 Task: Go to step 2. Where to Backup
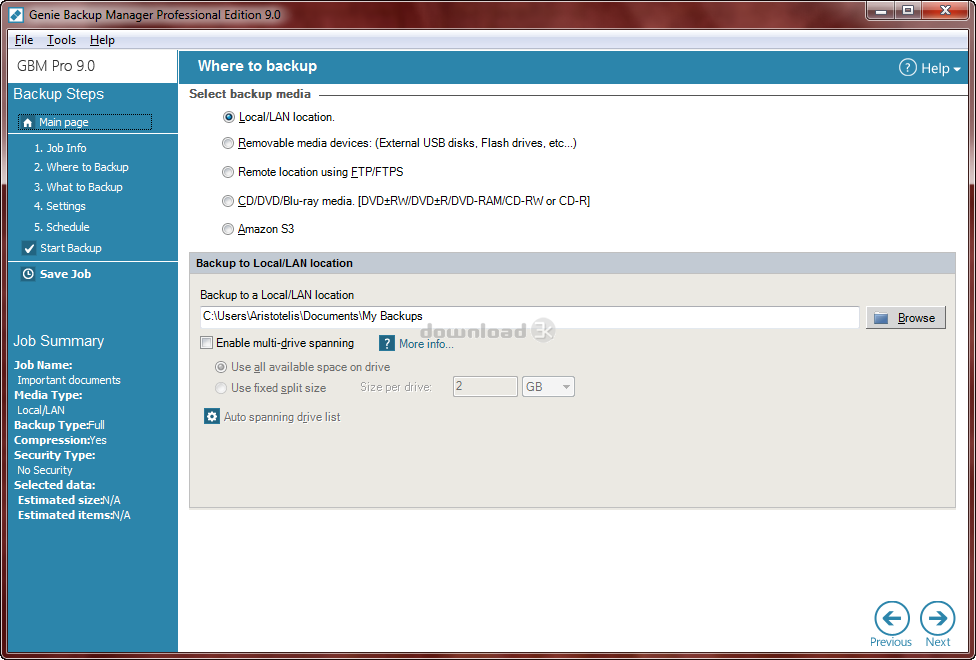click(81, 167)
